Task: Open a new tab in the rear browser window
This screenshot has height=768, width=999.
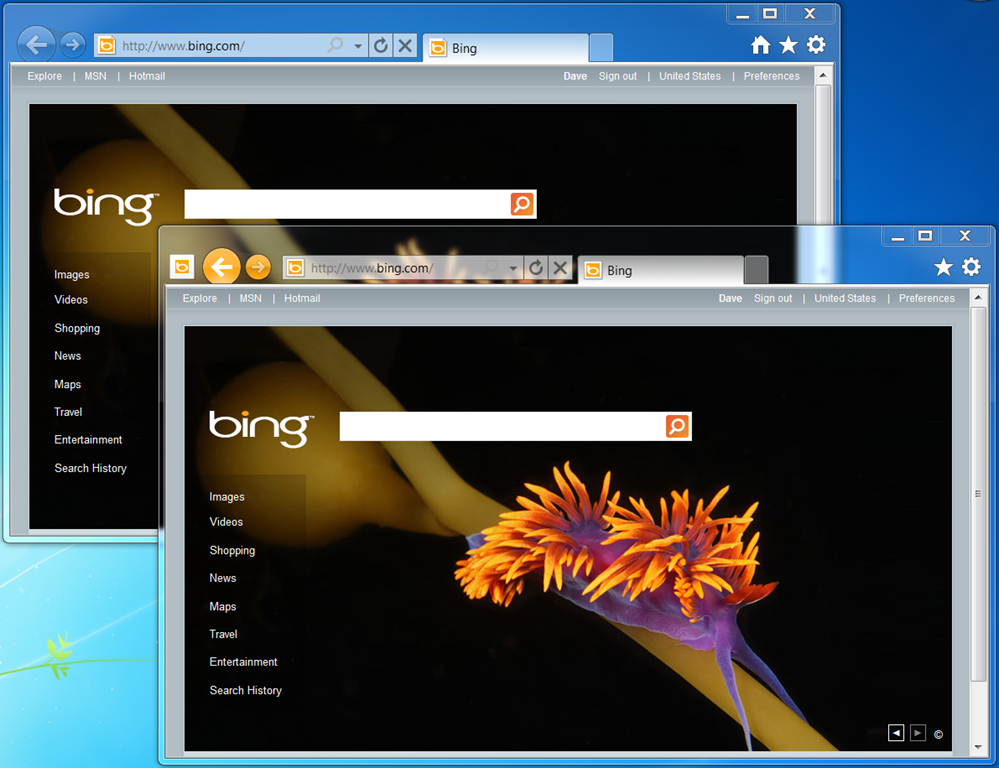Action: pos(601,47)
